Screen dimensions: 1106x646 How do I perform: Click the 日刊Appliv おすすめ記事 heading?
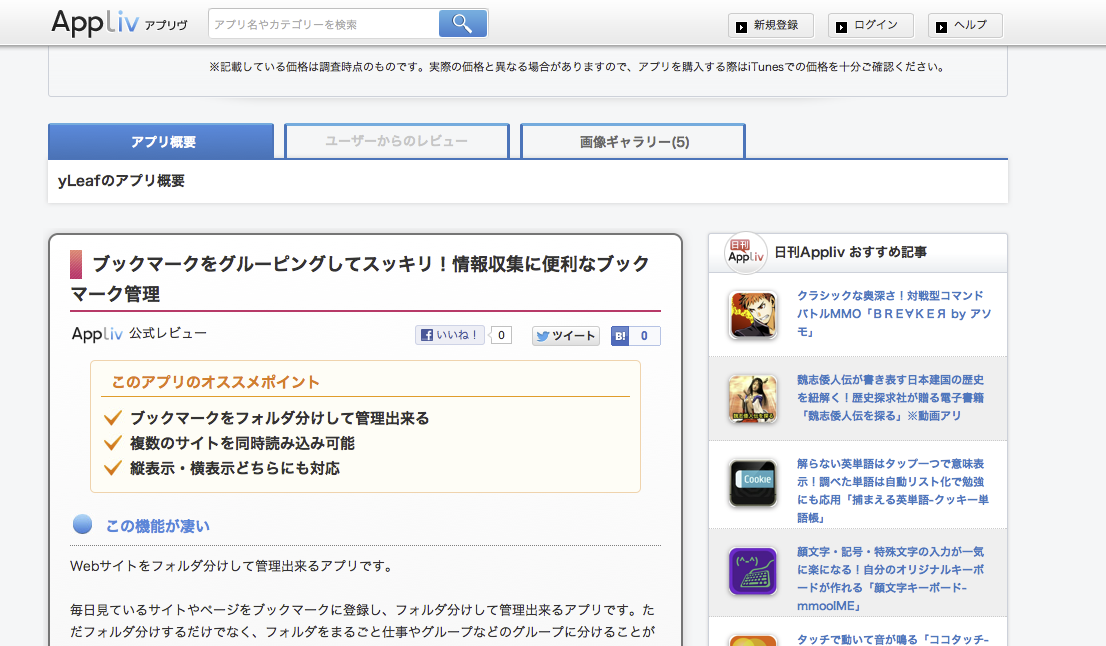[851, 252]
